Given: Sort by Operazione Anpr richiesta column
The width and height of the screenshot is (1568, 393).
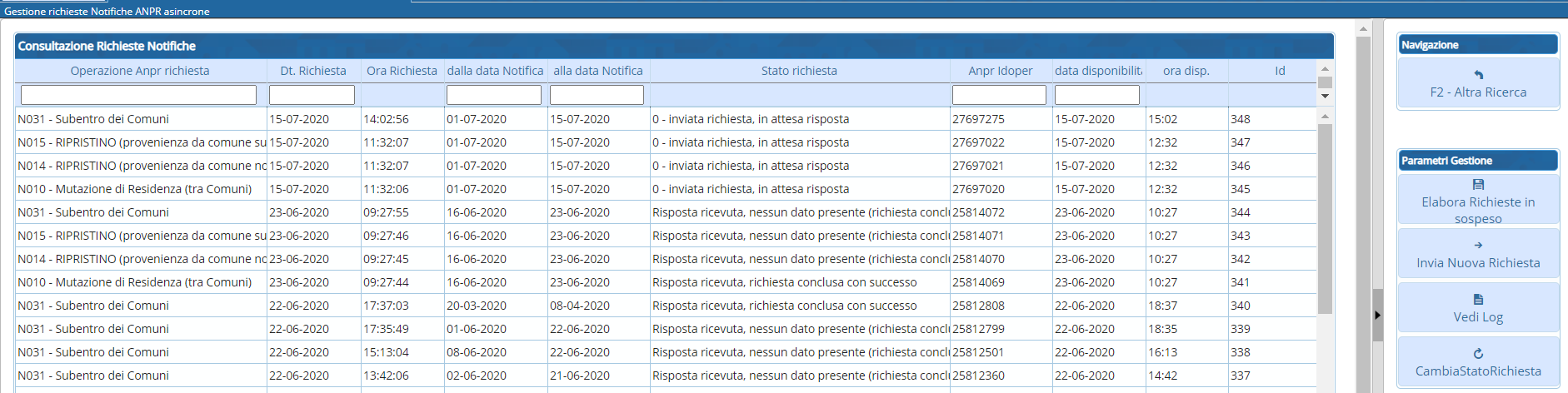Looking at the screenshot, I should click(140, 71).
